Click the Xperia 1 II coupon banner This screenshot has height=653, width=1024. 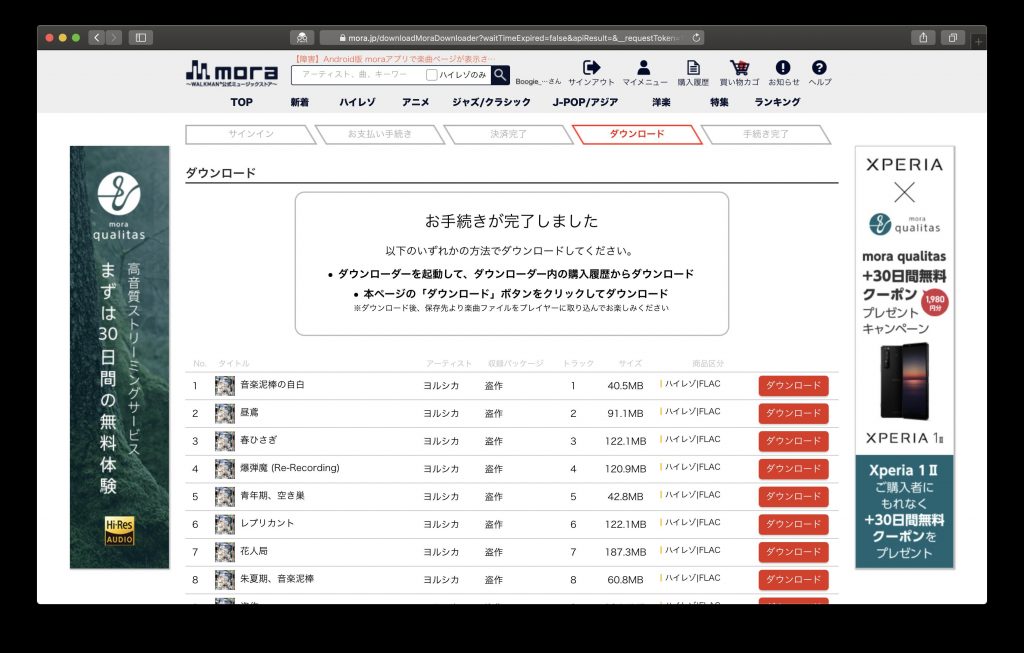point(904,511)
